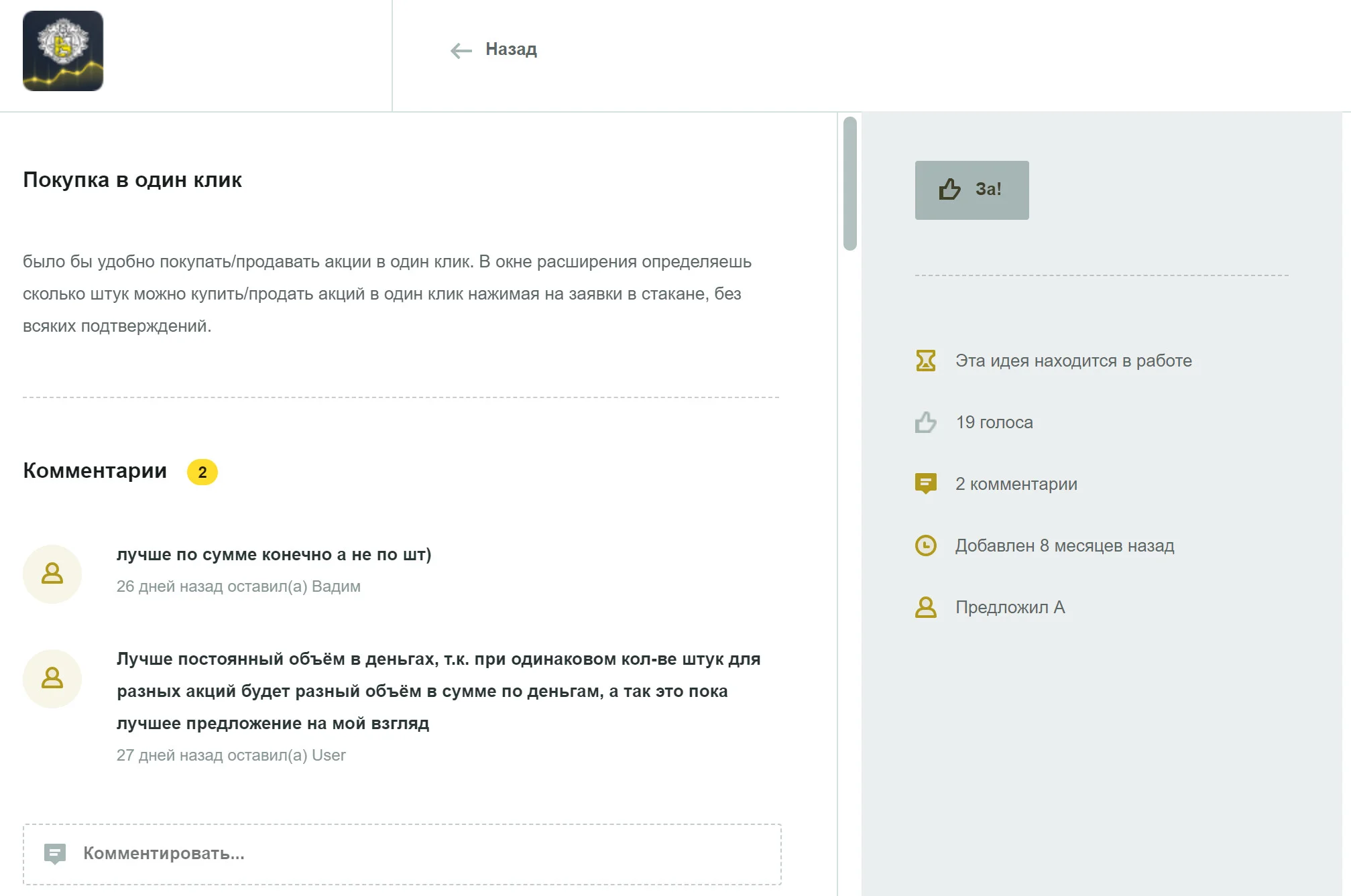The width and height of the screenshot is (1351, 896).
Task: Click the vertical scrollbar thumb
Action: (x=850, y=184)
